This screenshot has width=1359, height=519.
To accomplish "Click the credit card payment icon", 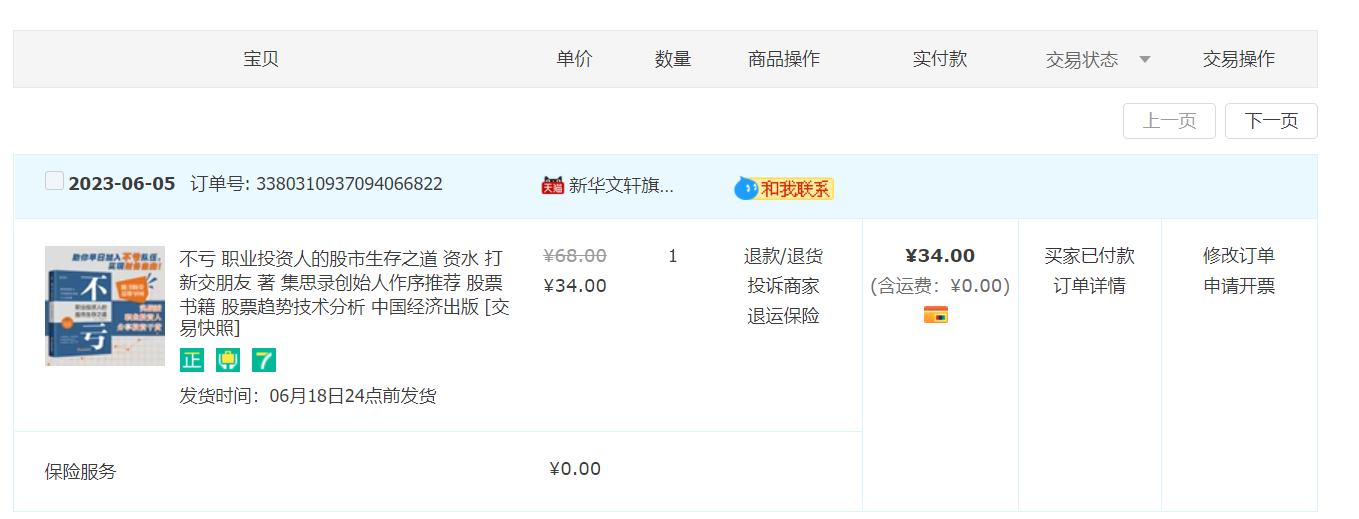I will (x=936, y=315).
